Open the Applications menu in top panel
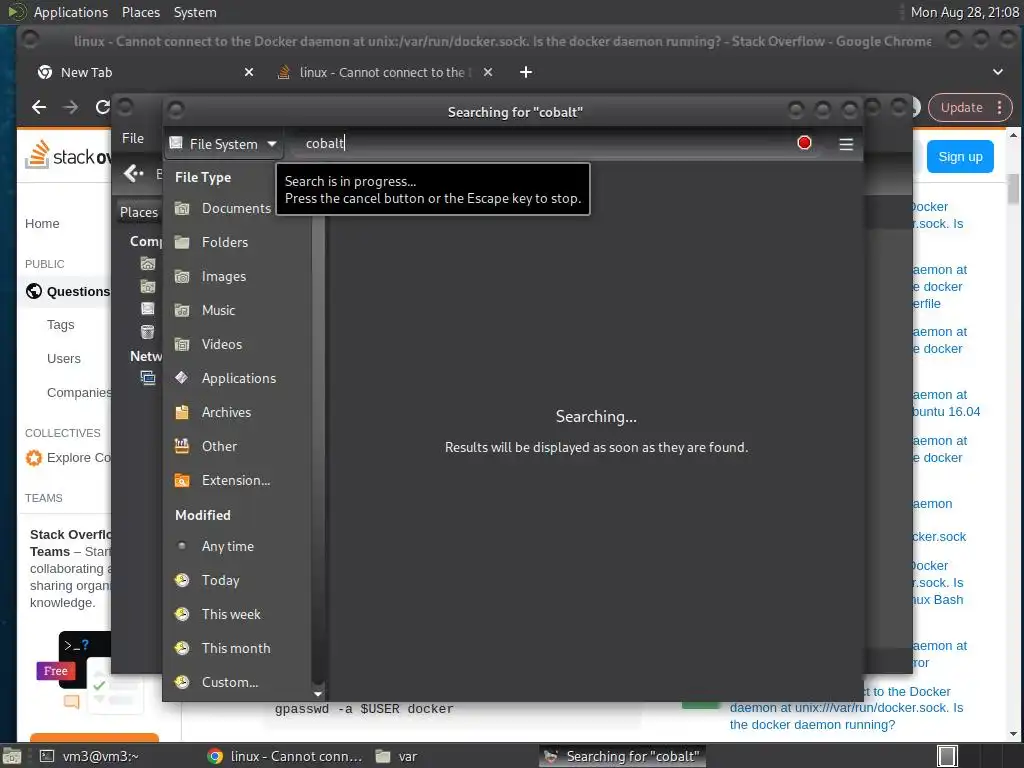The image size is (1024, 768). tap(71, 12)
